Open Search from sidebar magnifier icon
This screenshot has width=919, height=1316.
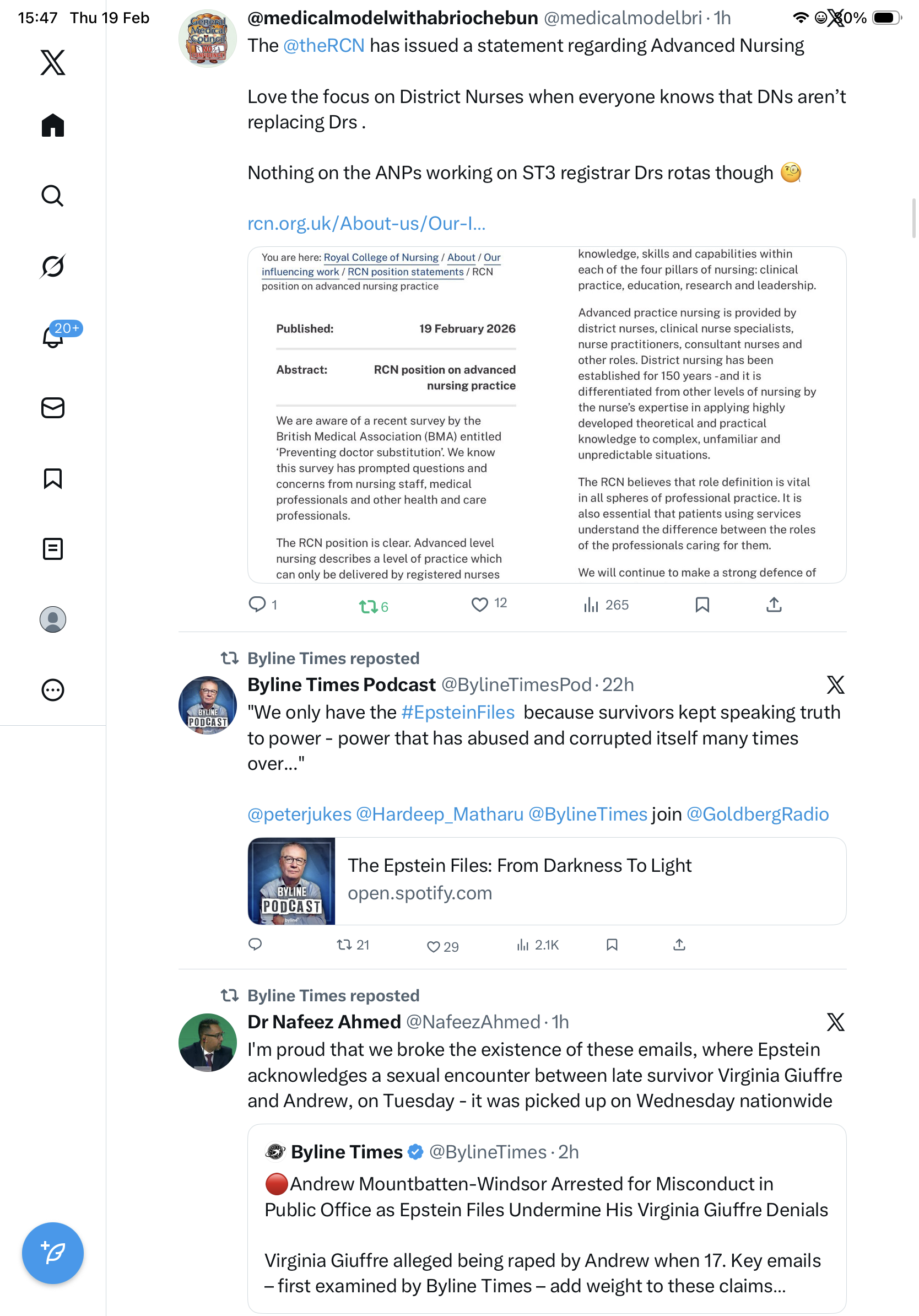coord(53,196)
